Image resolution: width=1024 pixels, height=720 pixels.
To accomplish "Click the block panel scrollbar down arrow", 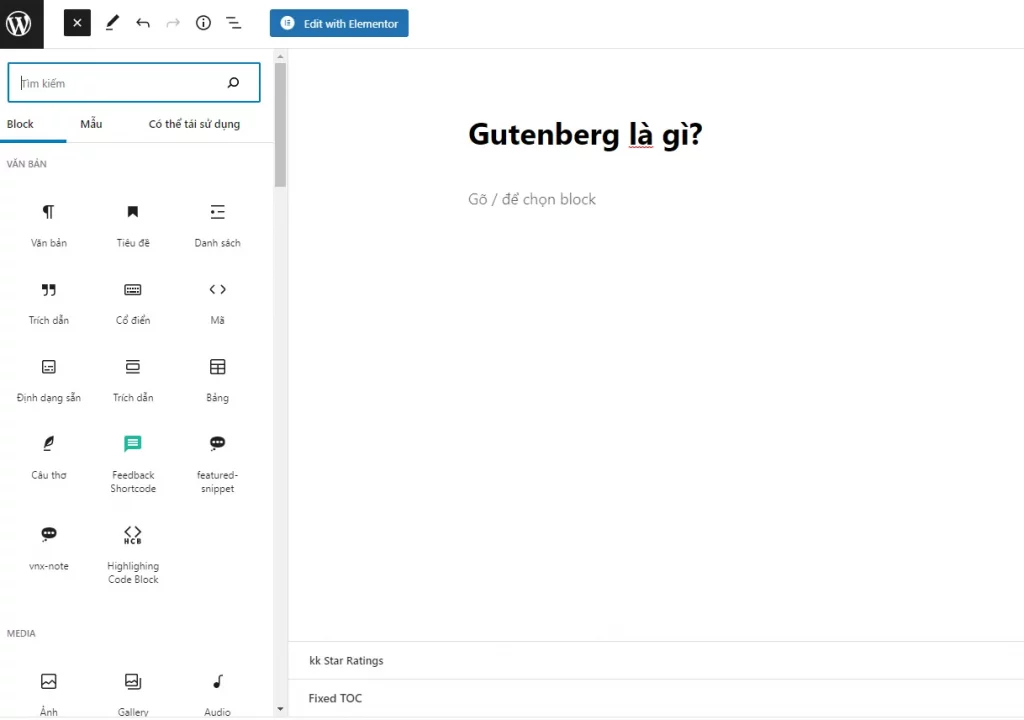I will click(x=280, y=709).
